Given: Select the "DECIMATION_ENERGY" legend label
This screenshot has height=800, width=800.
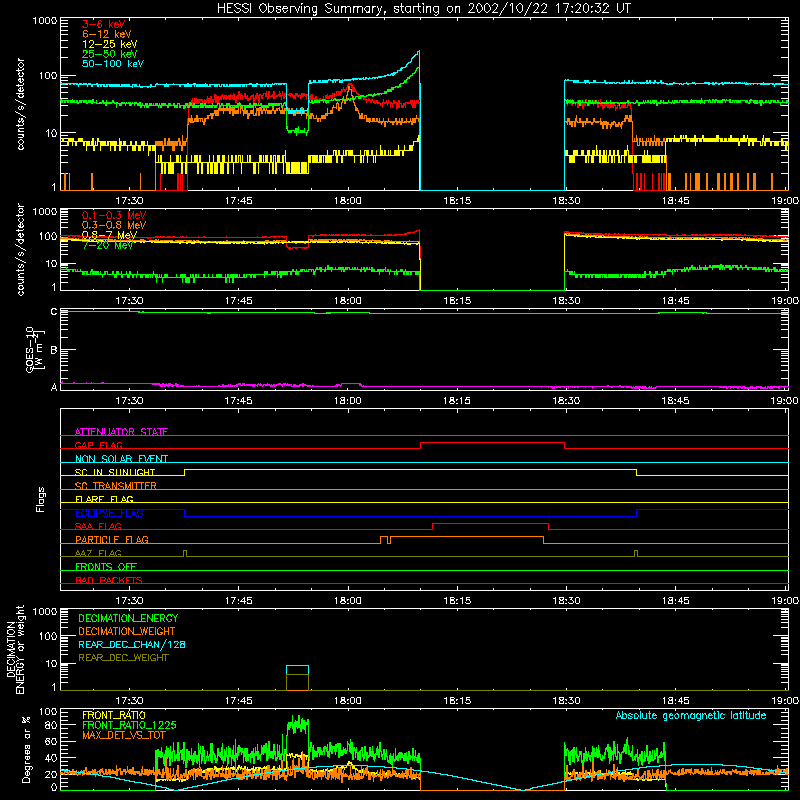Looking at the screenshot, I should tap(128, 618).
